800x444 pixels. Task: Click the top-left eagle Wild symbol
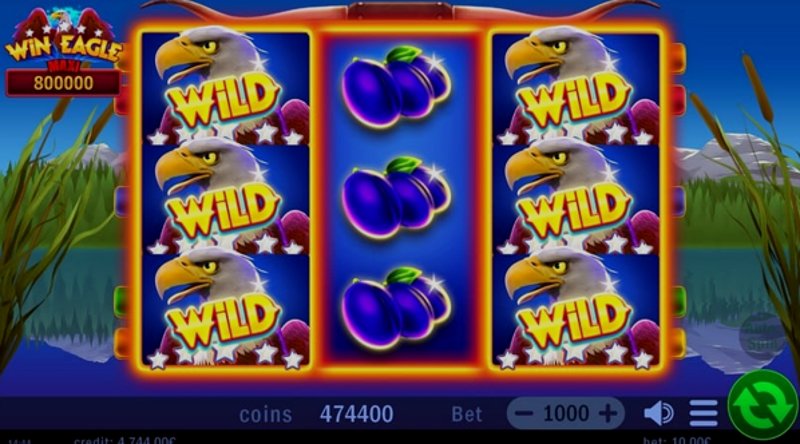226,87
